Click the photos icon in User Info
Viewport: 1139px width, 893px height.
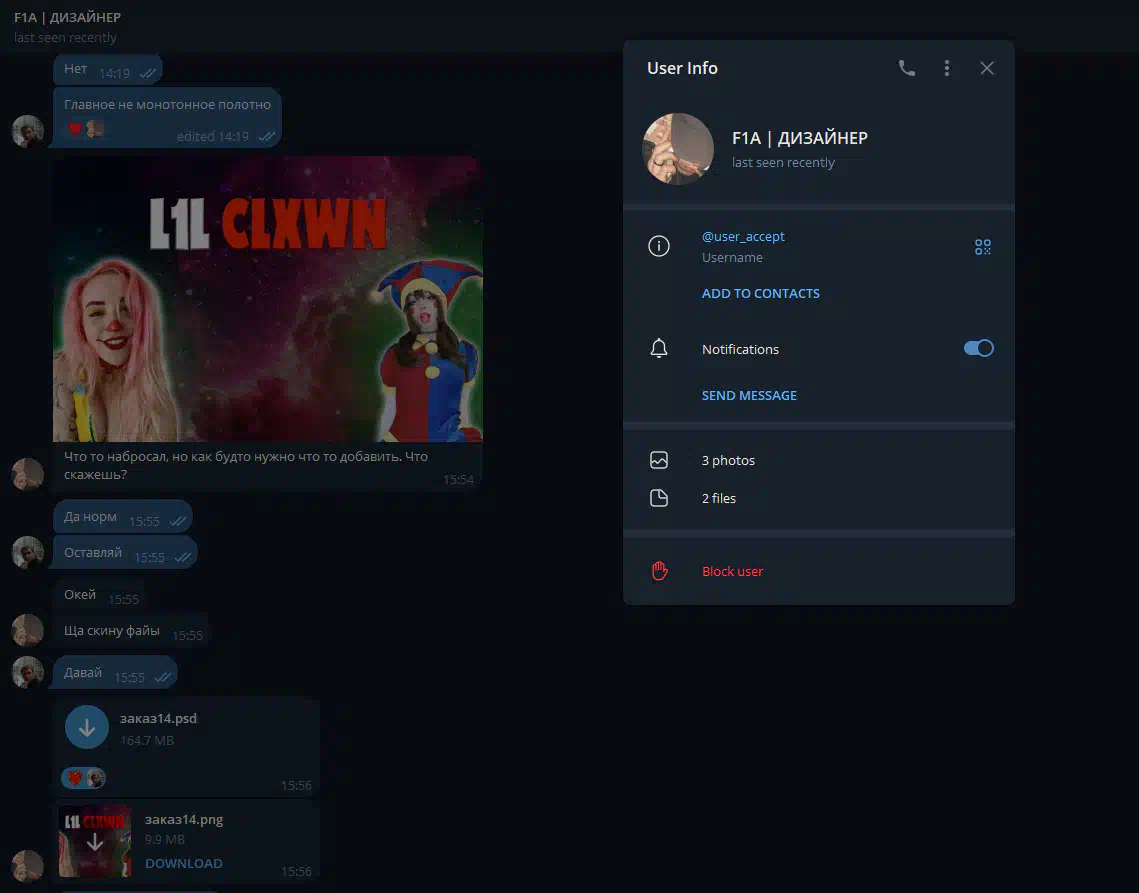[659, 460]
